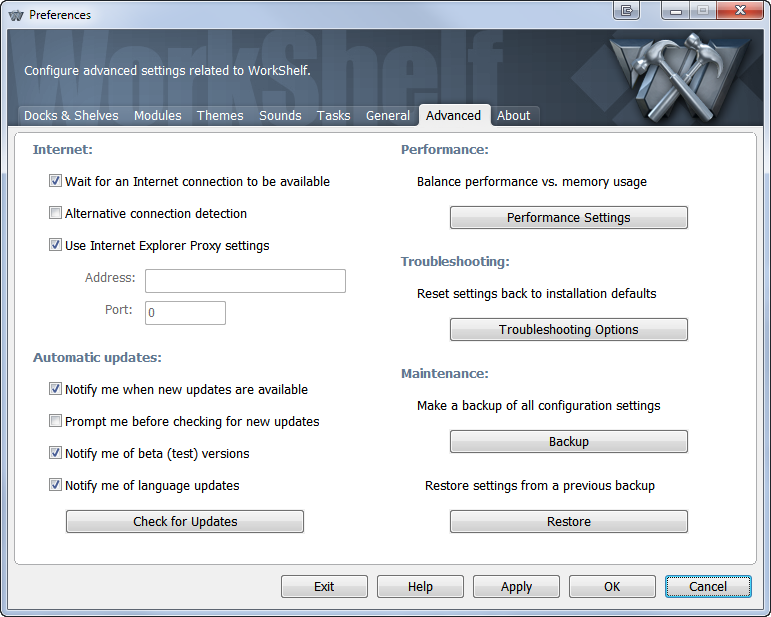This screenshot has height=617, width=771.
Task: Select the About tab
Action: 514,116
